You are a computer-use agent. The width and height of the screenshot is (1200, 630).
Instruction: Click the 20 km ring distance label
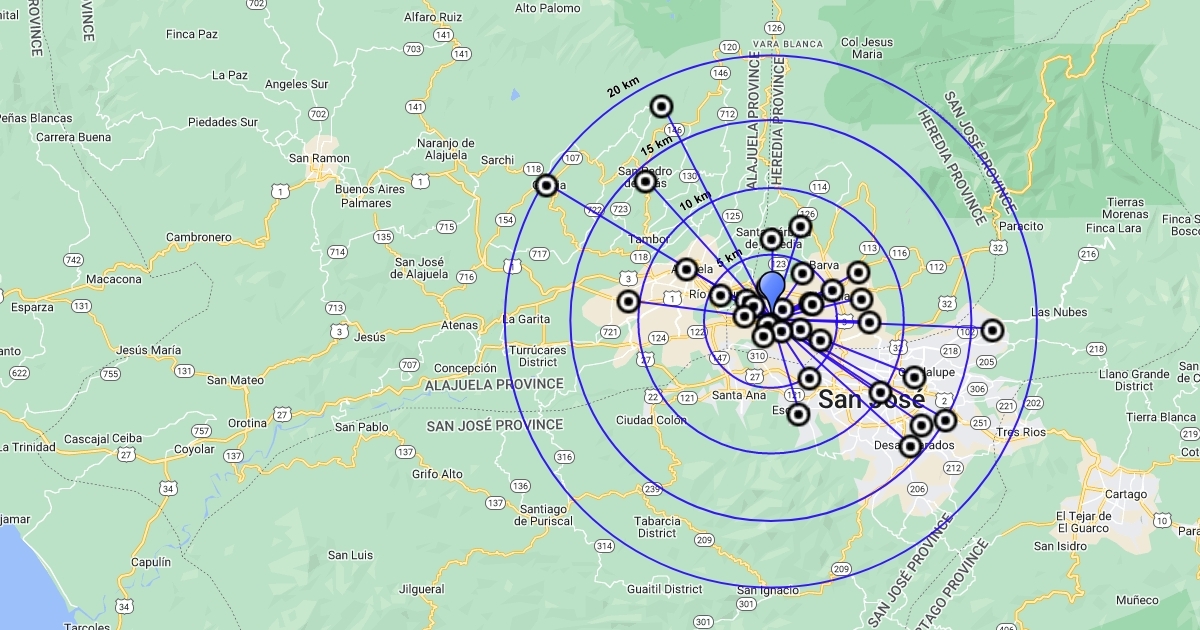click(x=623, y=88)
